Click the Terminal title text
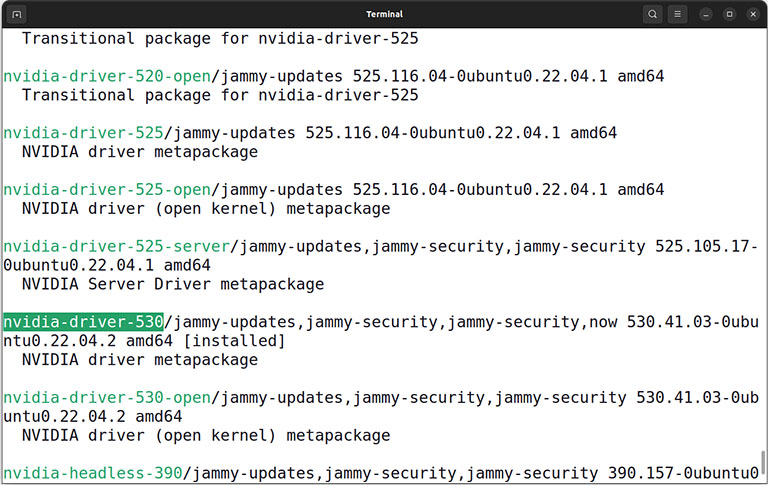768x485 pixels. coord(384,14)
